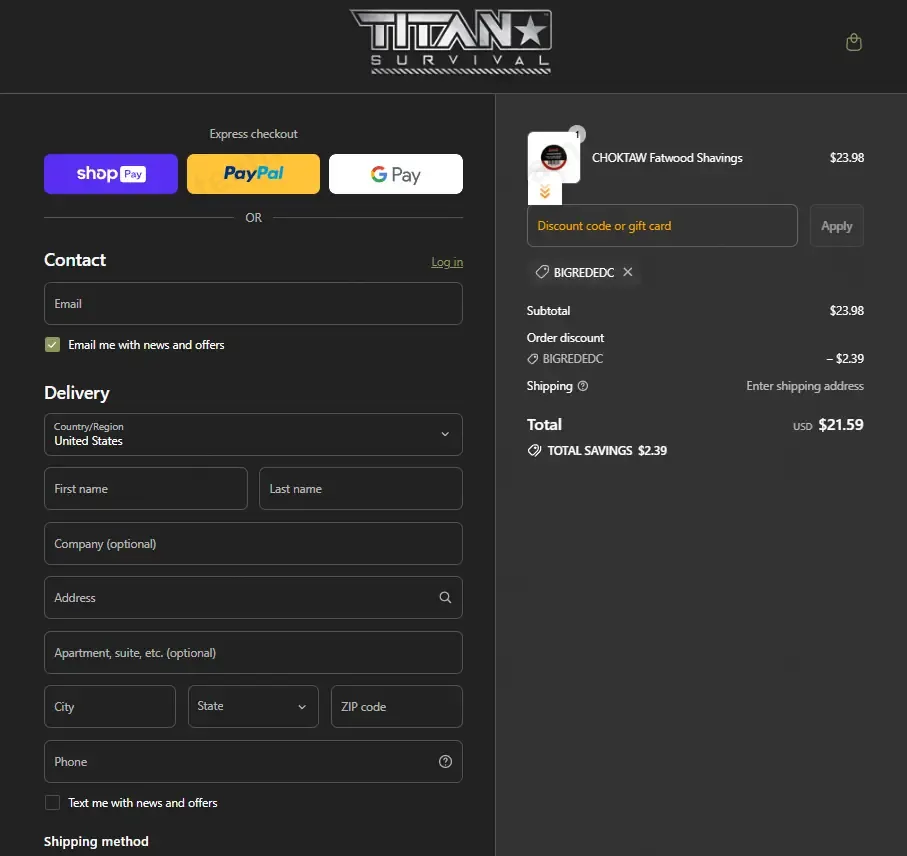Pay with Shop Pay express button
This screenshot has height=856, width=907.
coord(111,174)
